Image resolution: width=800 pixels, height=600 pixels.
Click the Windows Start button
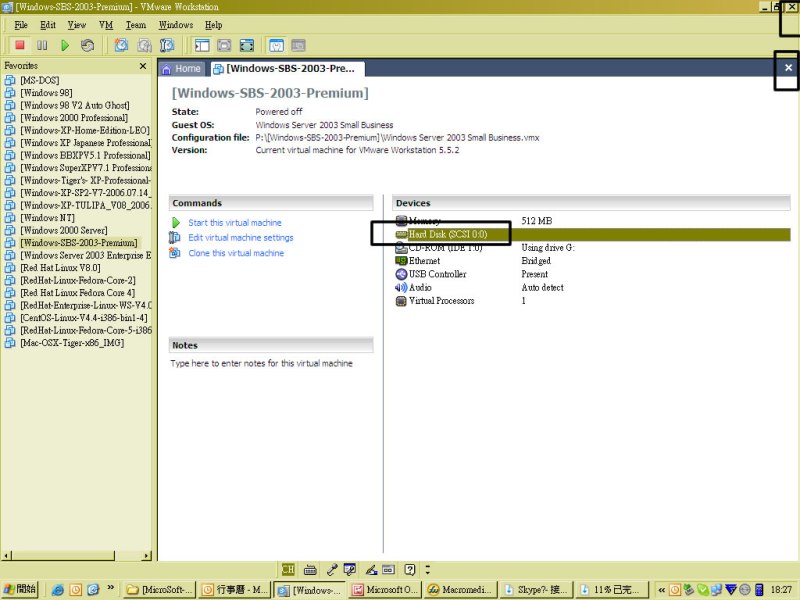click(20, 590)
